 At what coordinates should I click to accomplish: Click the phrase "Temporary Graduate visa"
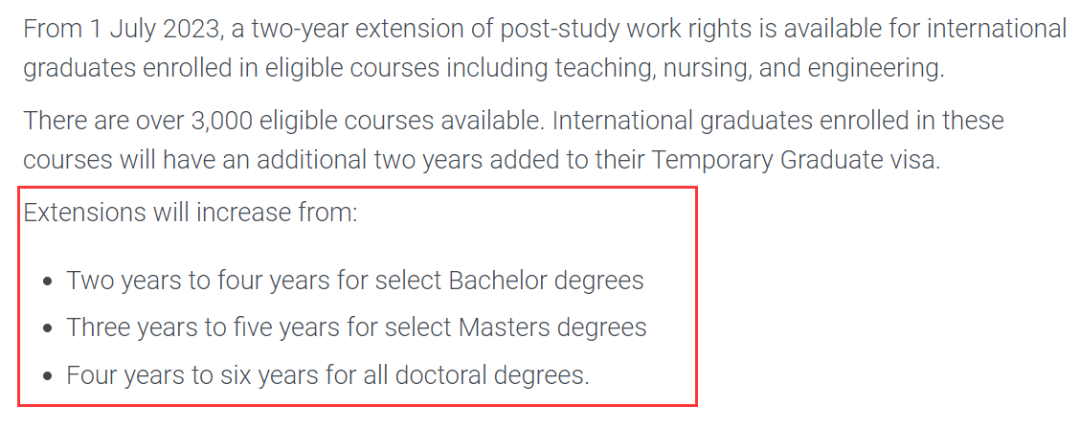(x=794, y=160)
